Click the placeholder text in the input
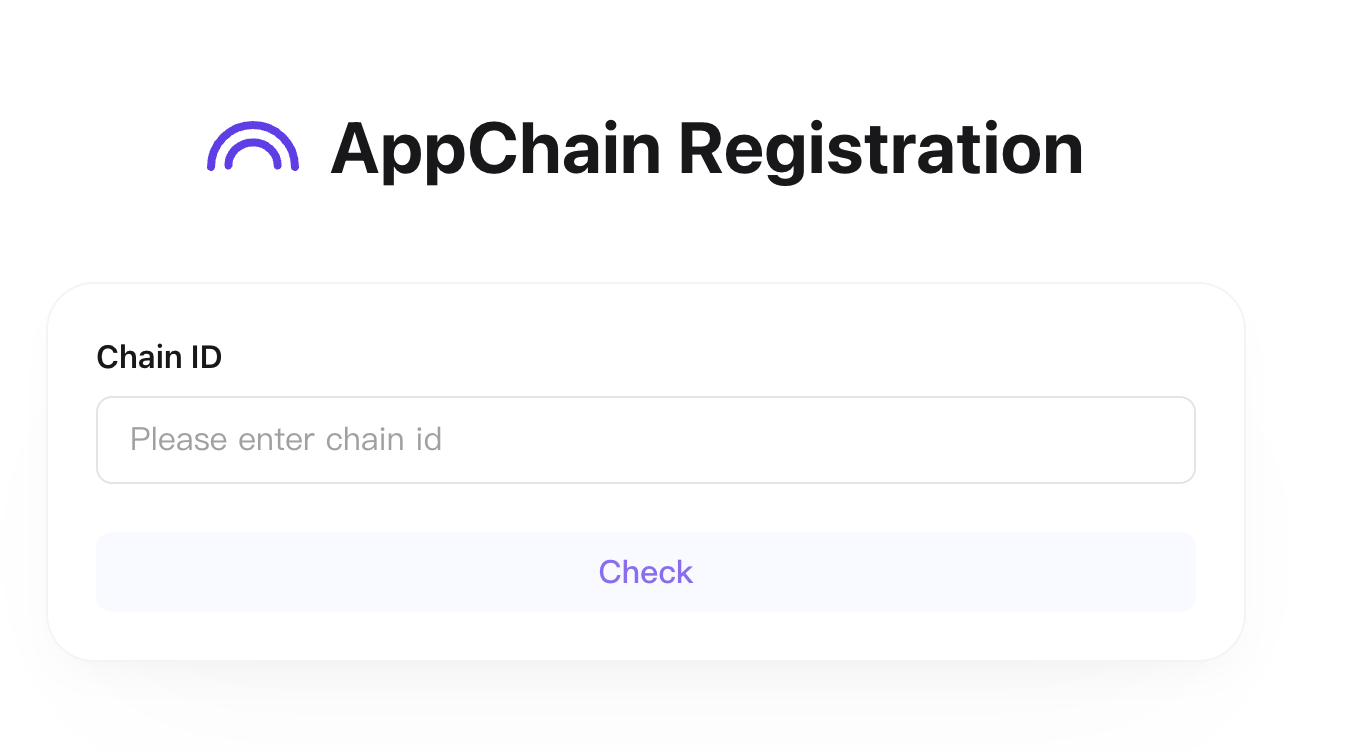 (x=285, y=439)
